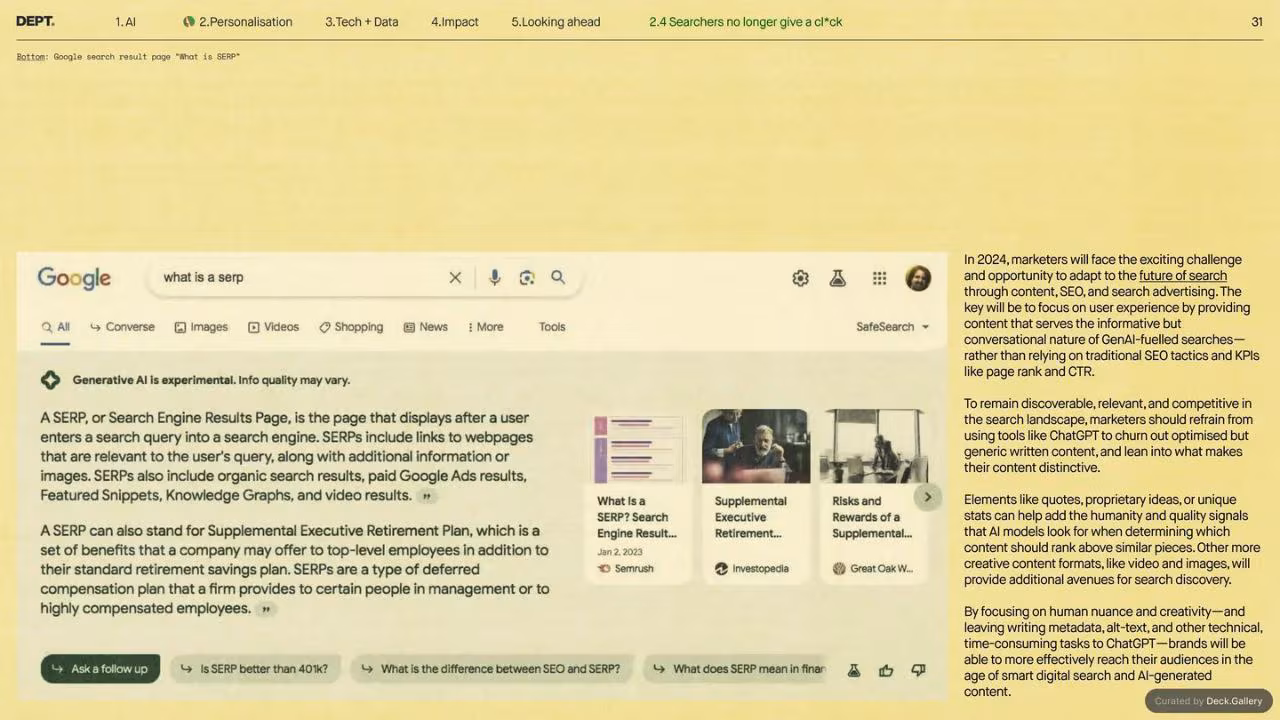This screenshot has width=1280, height=720.
Task: Open the Semrush "What Is a SERP?" card
Action: (637, 496)
